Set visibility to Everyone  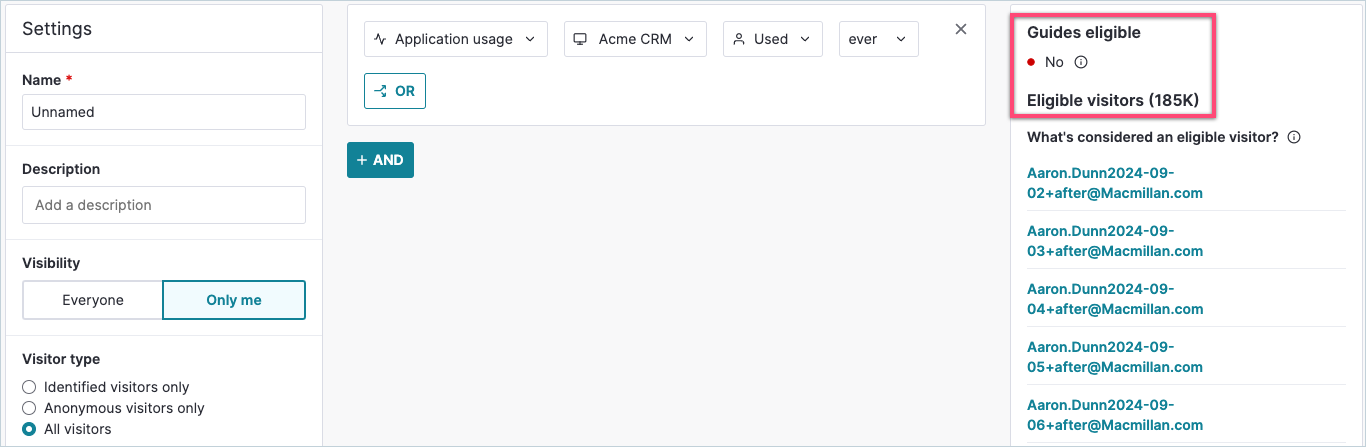(x=93, y=300)
